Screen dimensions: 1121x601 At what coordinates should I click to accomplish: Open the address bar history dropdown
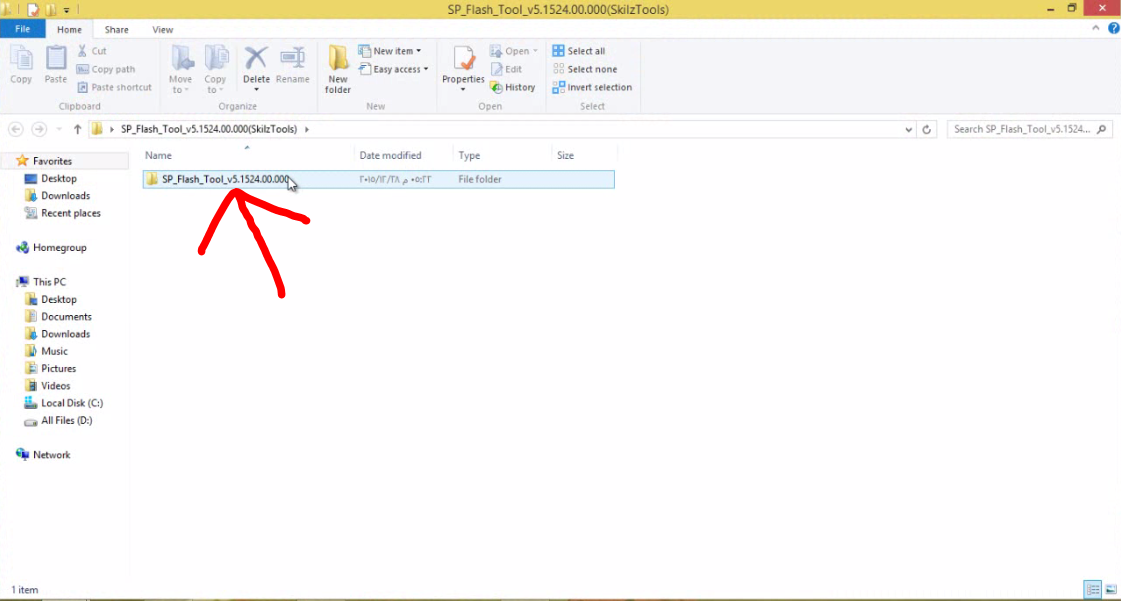point(909,129)
